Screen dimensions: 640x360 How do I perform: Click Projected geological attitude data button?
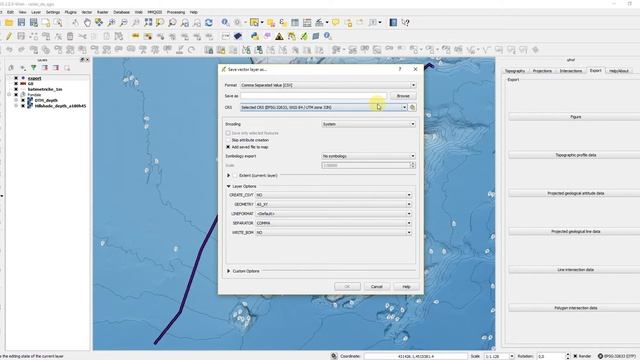coord(575,193)
